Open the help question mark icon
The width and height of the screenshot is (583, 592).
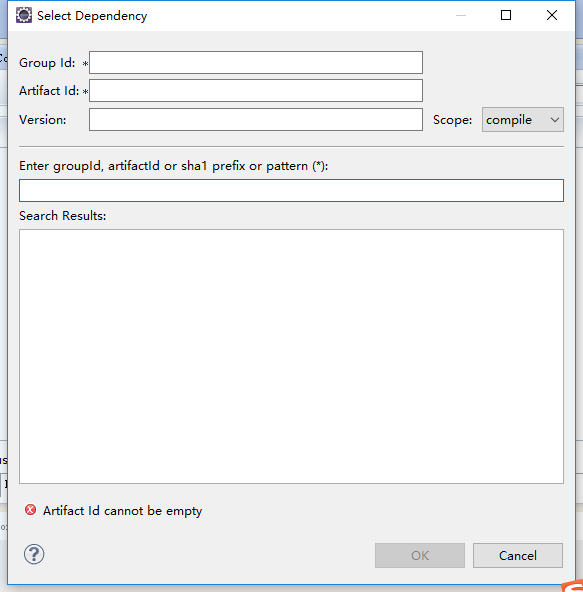34,554
